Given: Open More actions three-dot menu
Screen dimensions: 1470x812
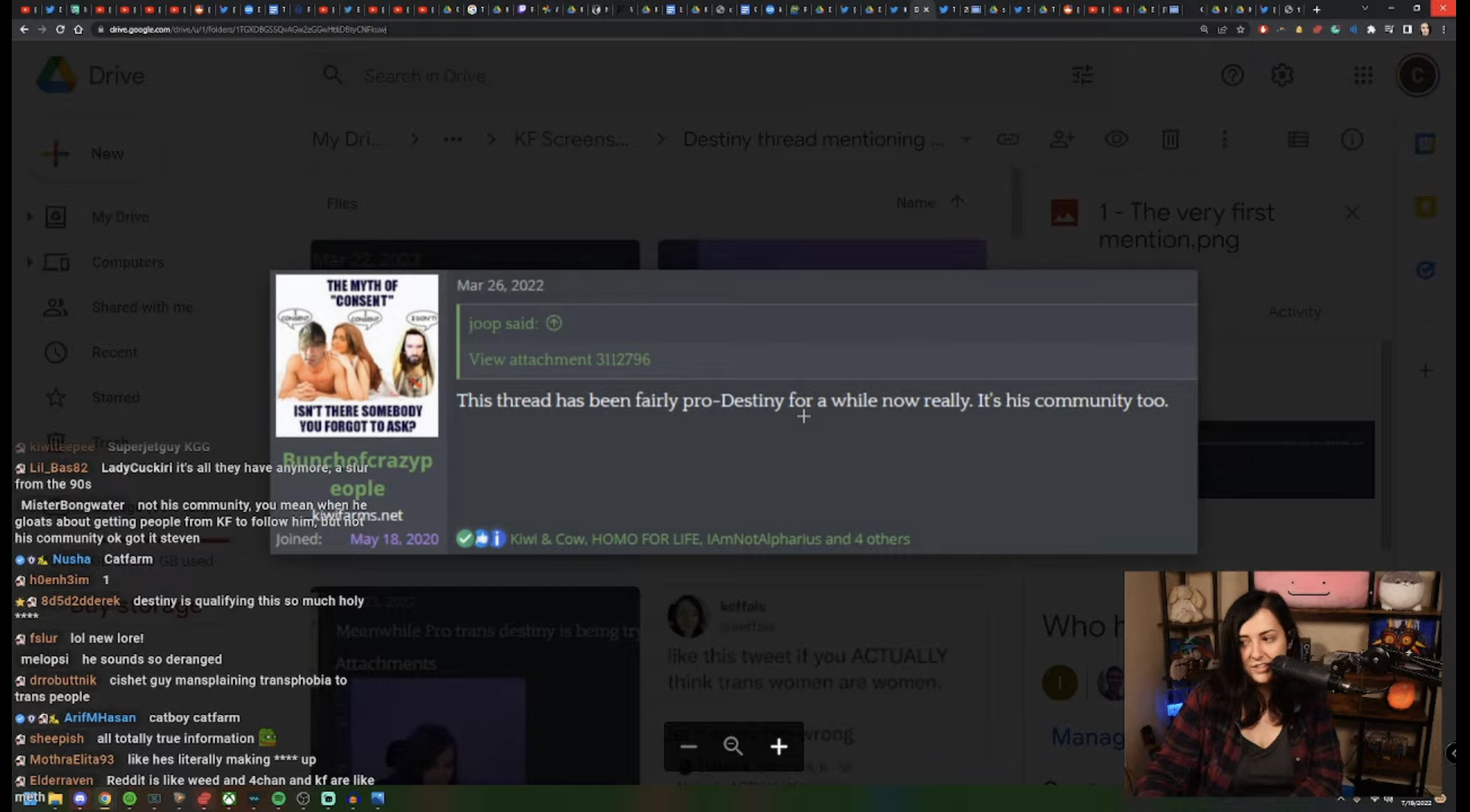Looking at the screenshot, I should click(1224, 139).
